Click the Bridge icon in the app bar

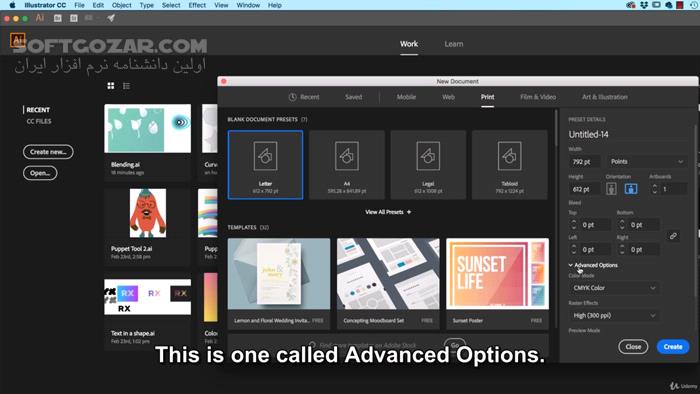click(x=58, y=18)
